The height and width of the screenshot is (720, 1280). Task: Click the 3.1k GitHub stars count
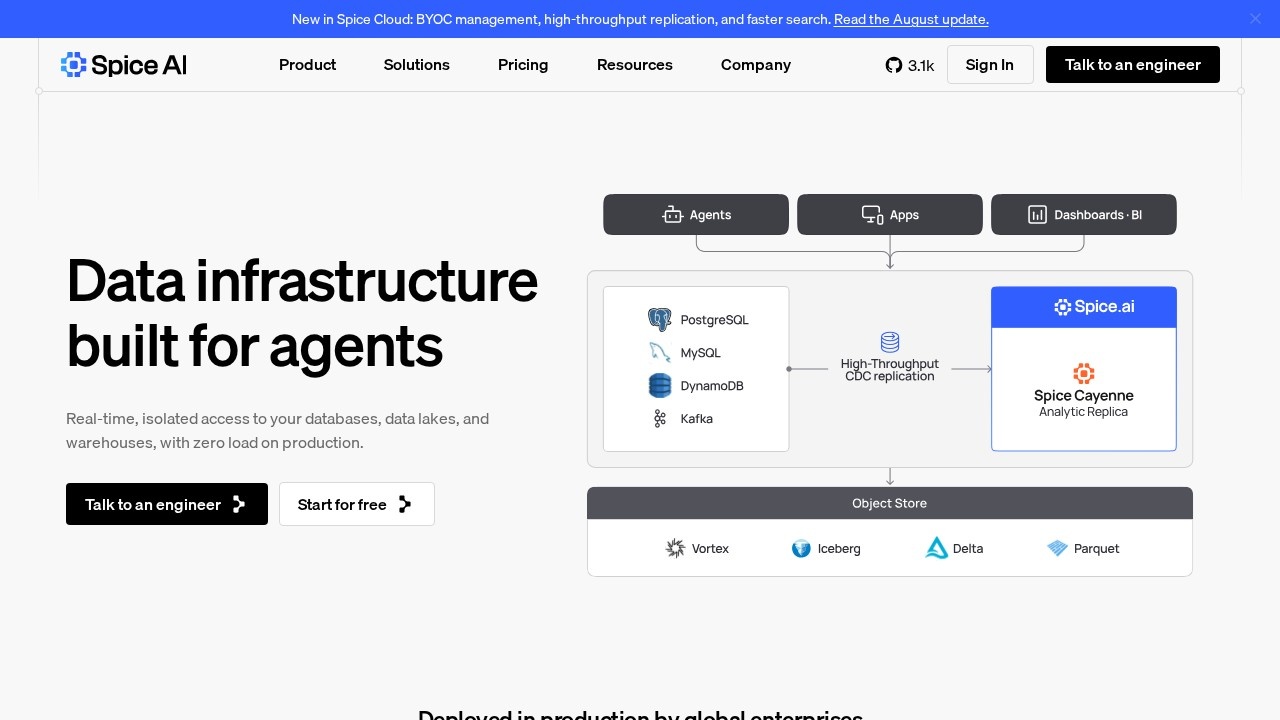click(x=921, y=66)
